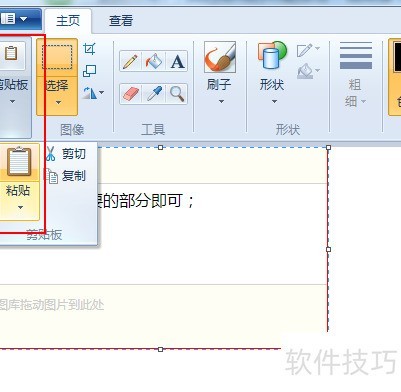Click the 图库拖动图片到此处 placeholder text
Image resolution: width=401 pixels, height=392 pixels.
51,305
